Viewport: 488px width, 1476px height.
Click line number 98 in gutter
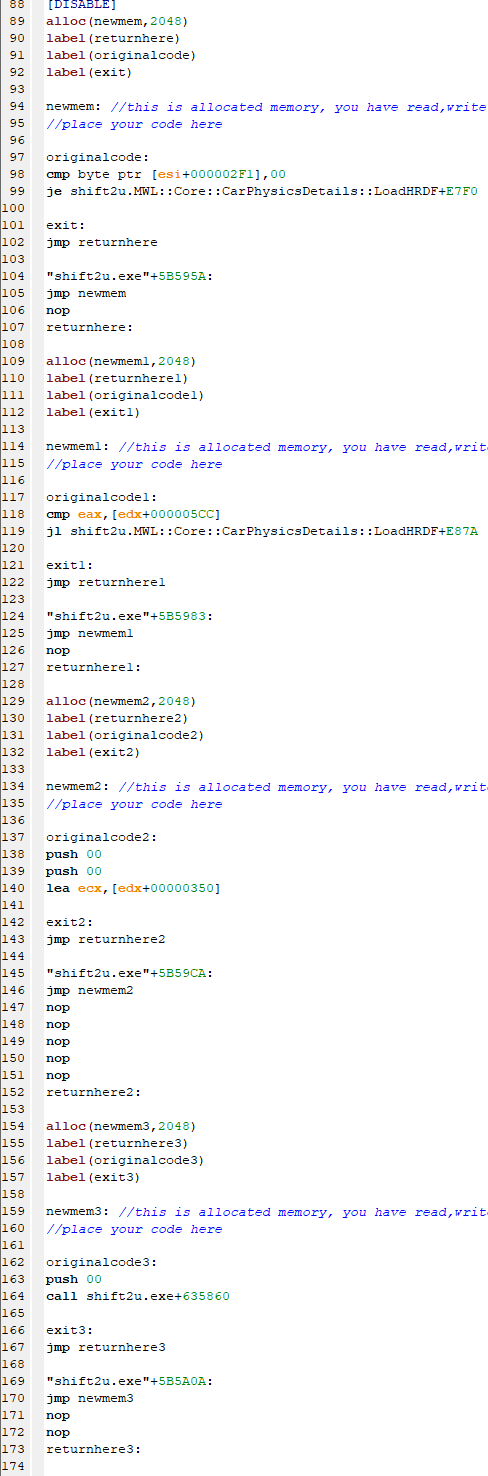(14, 174)
